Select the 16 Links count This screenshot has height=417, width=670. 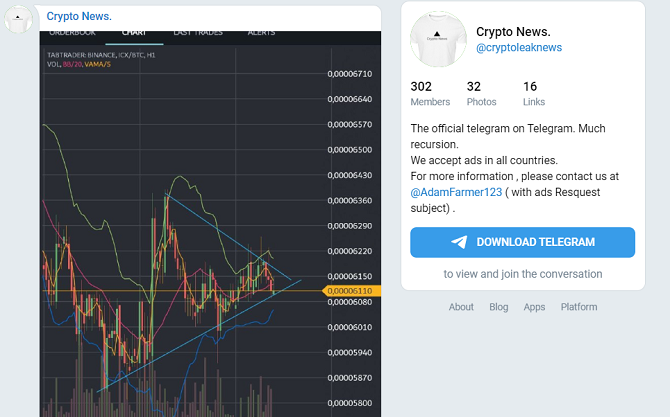coord(534,94)
